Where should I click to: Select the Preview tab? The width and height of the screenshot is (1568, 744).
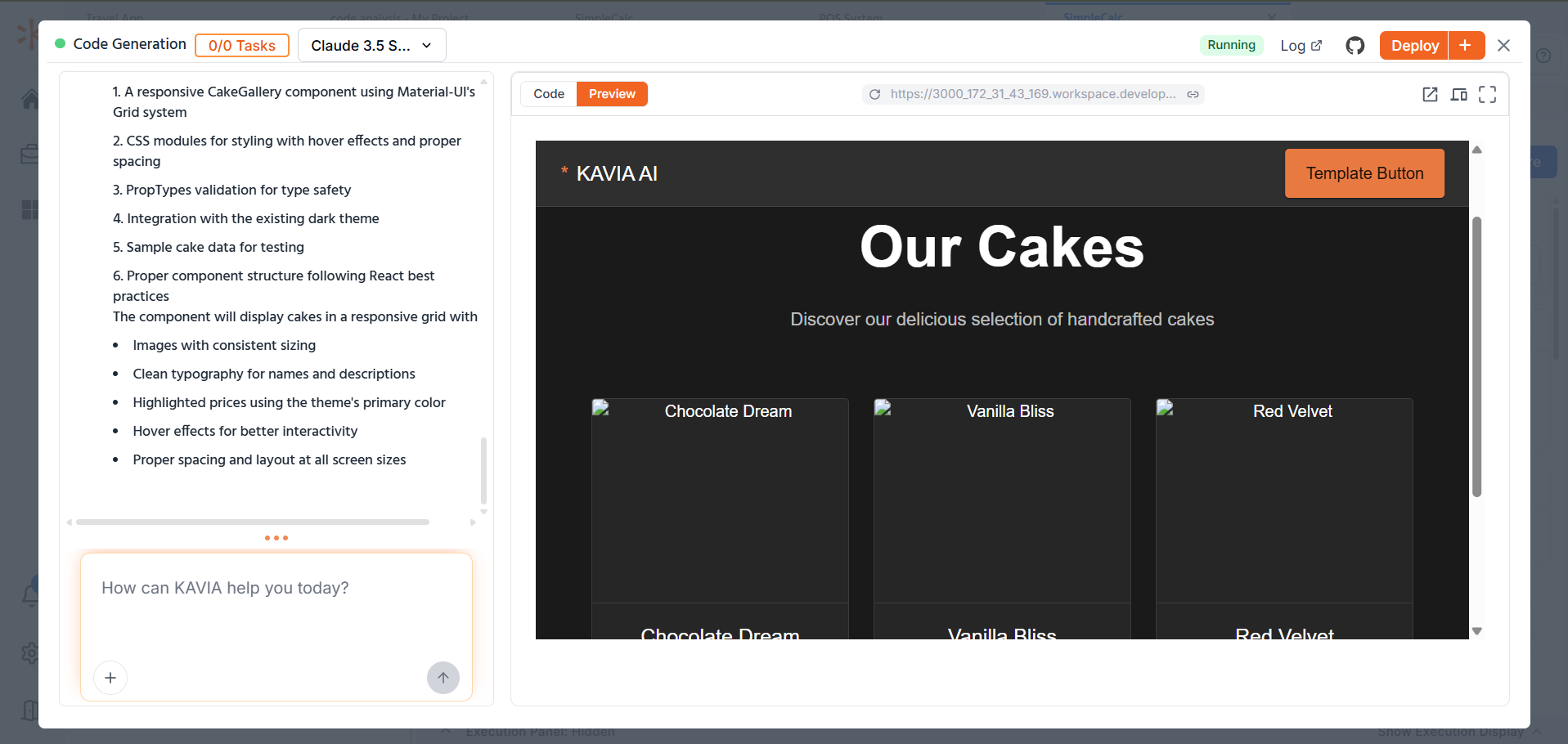(612, 94)
